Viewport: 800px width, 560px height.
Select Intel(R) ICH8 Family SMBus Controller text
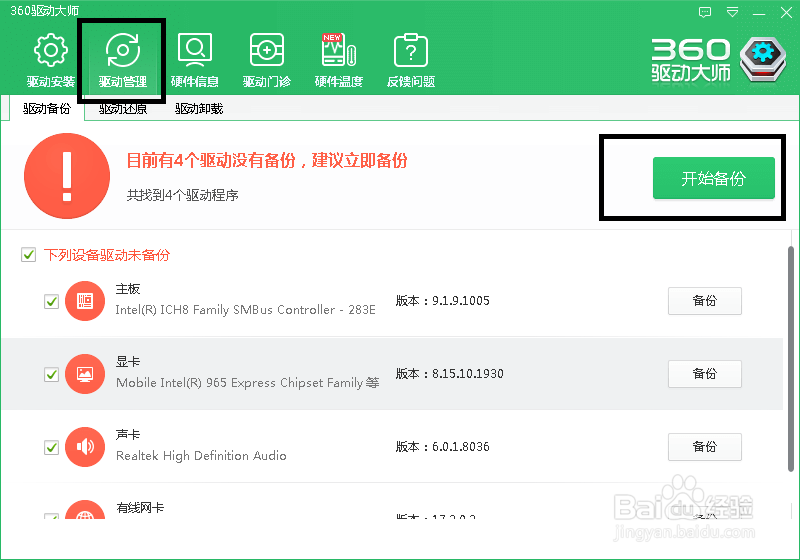[245, 310]
